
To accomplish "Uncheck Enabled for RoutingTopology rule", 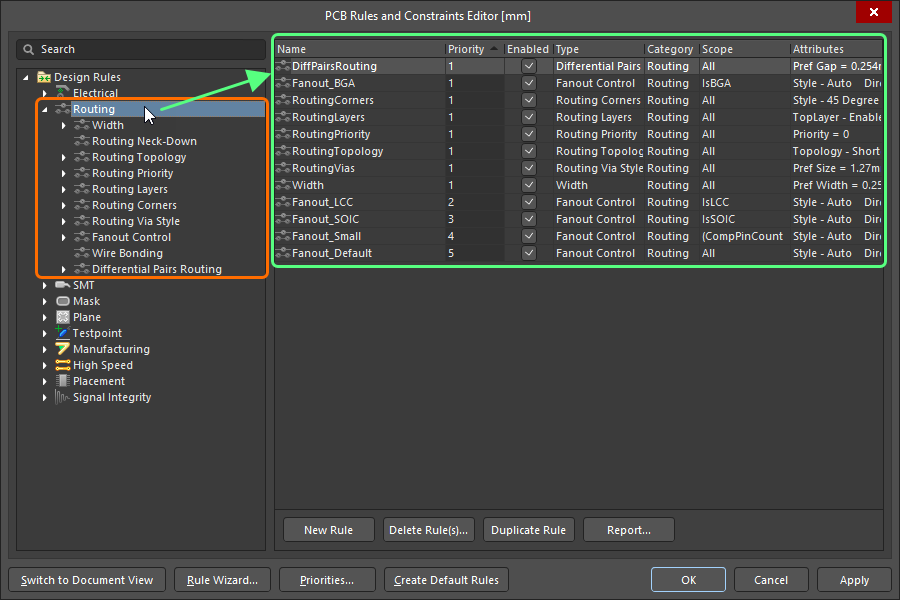I will click(x=529, y=151).
